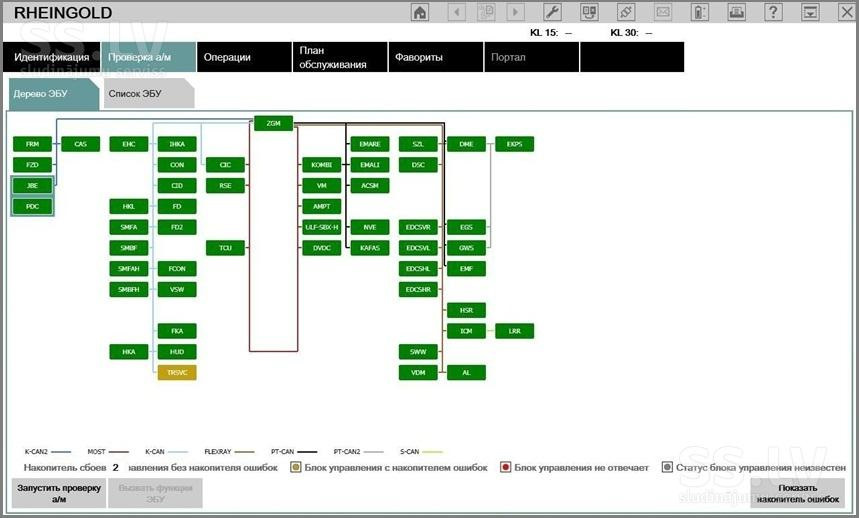Select the JBE control unit node
This screenshot has width=859, height=518.
pyautogui.click(x=32, y=186)
